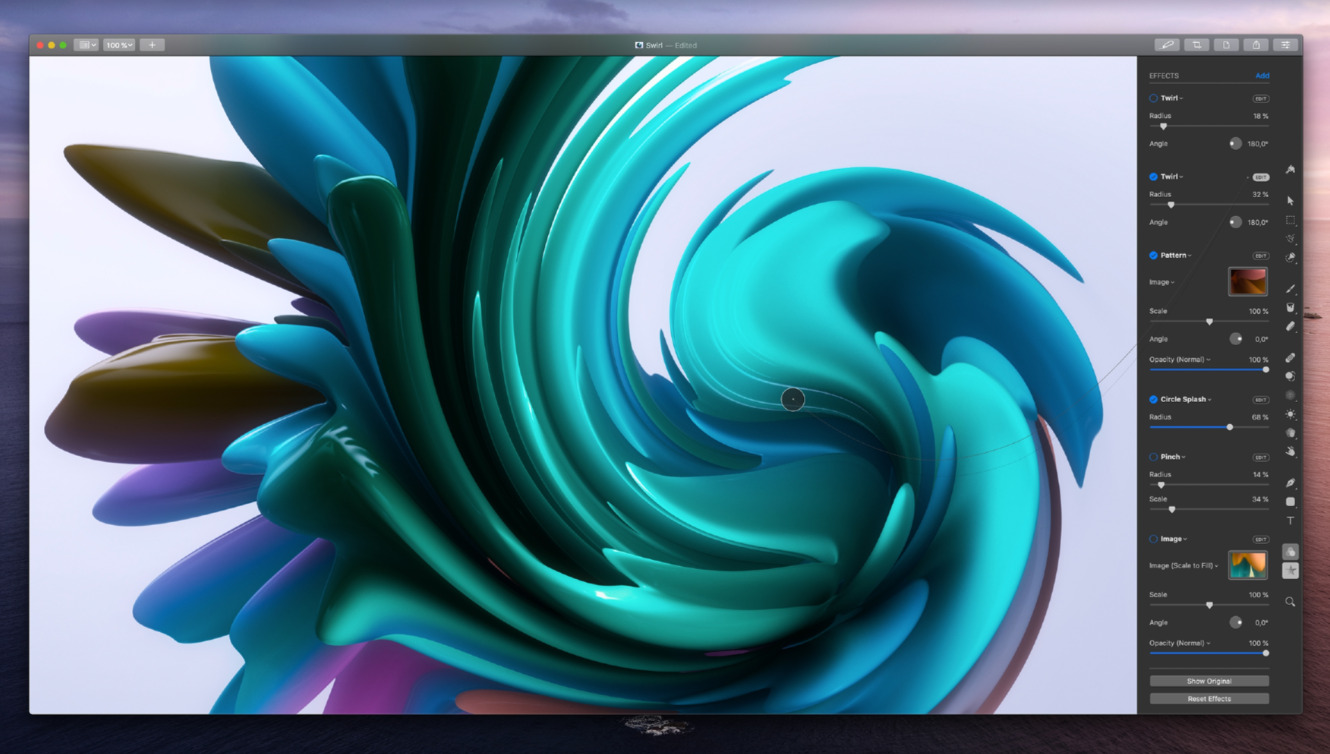1330x754 pixels.
Task: Click the document icon in the title bar
Action: tap(1226, 45)
